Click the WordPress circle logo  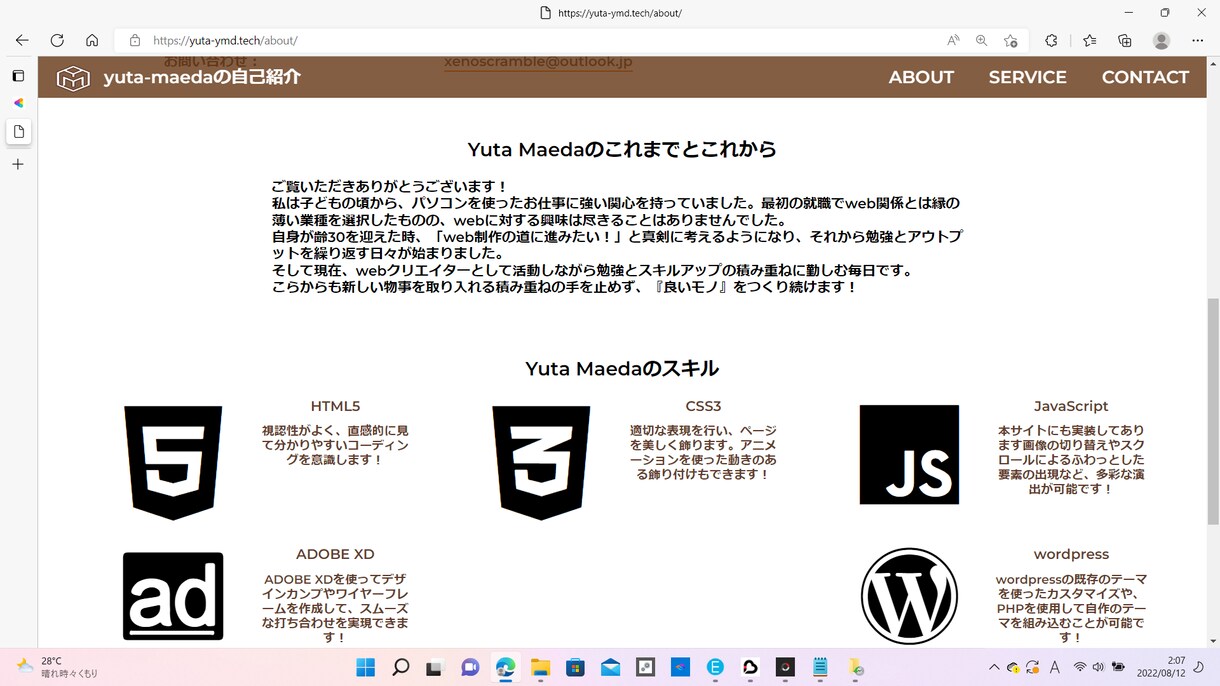coord(909,596)
